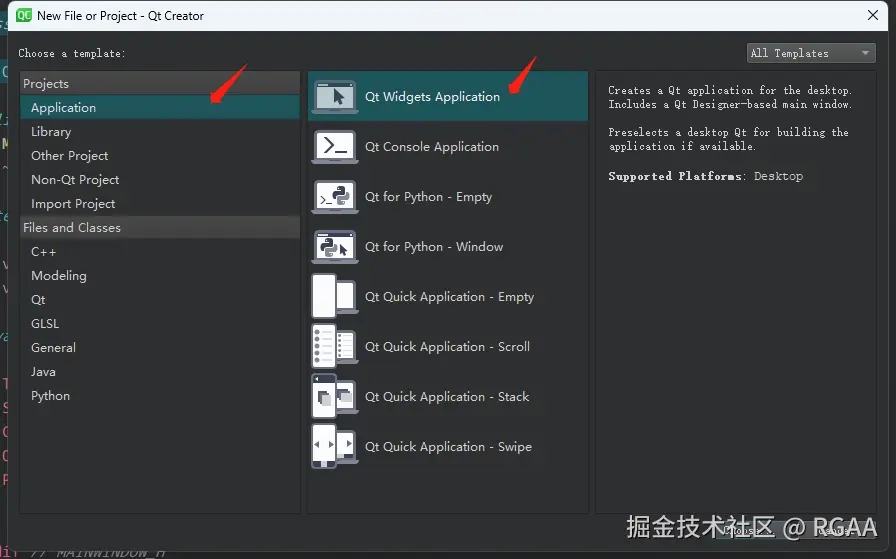Click the Files and Classes section header
The width and height of the screenshot is (896, 559).
[x=160, y=227]
